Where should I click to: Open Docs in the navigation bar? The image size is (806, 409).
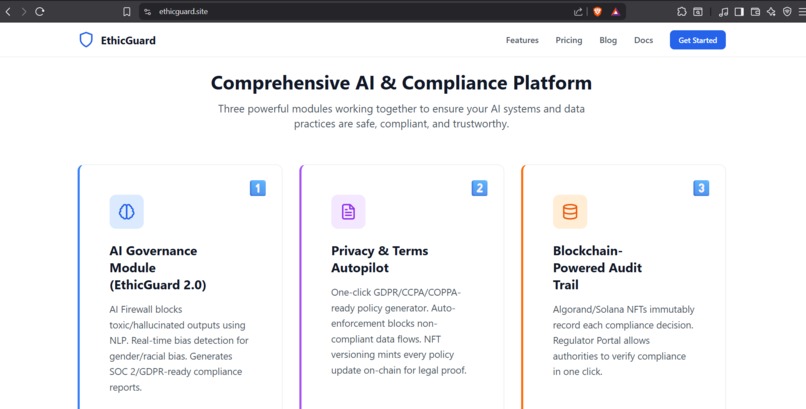(x=643, y=40)
